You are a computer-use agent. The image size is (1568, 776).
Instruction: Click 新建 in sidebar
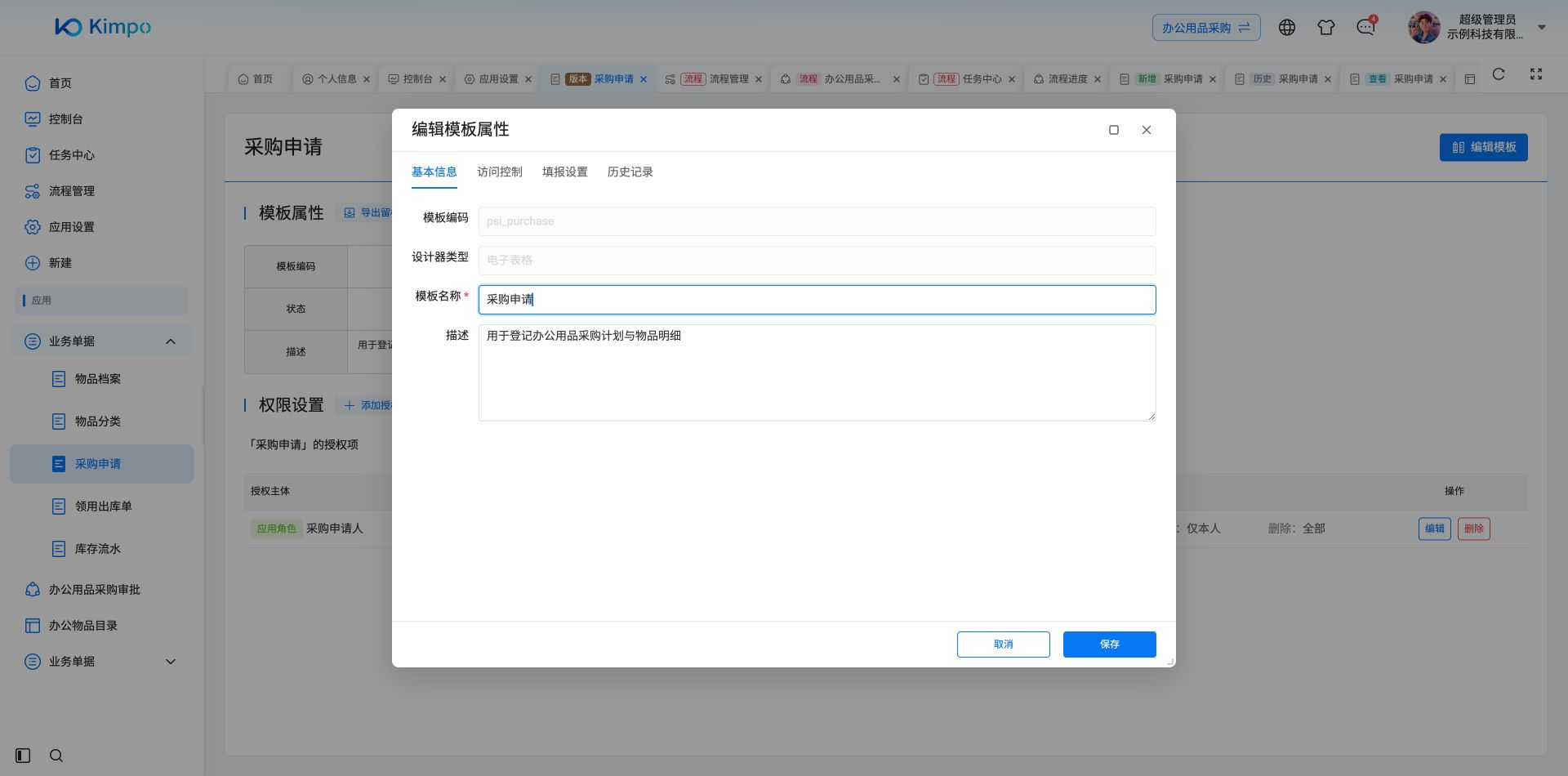pyautogui.click(x=101, y=263)
